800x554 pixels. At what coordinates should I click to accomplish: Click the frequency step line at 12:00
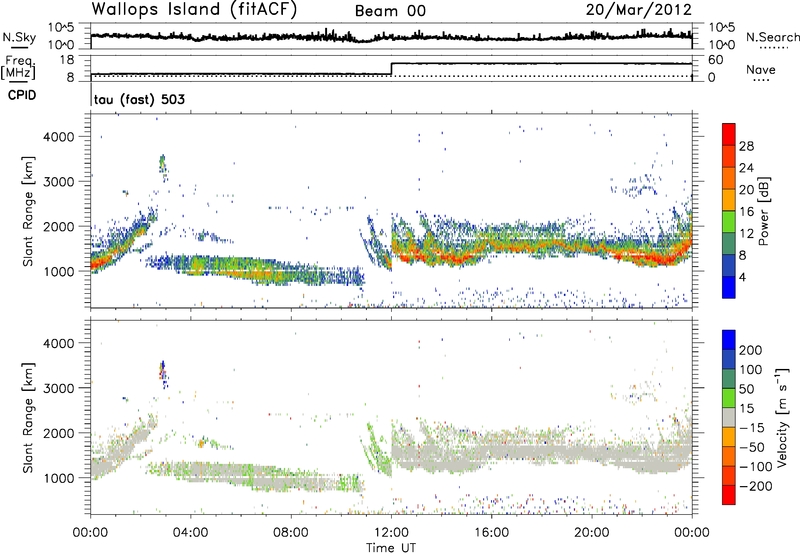[391, 69]
